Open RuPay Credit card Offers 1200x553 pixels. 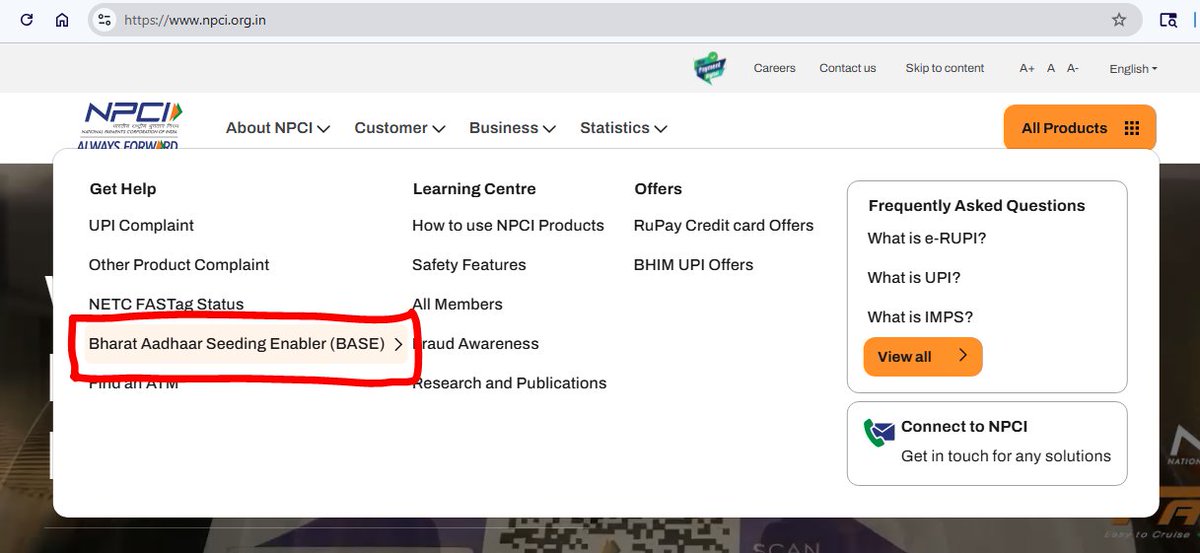[724, 226]
